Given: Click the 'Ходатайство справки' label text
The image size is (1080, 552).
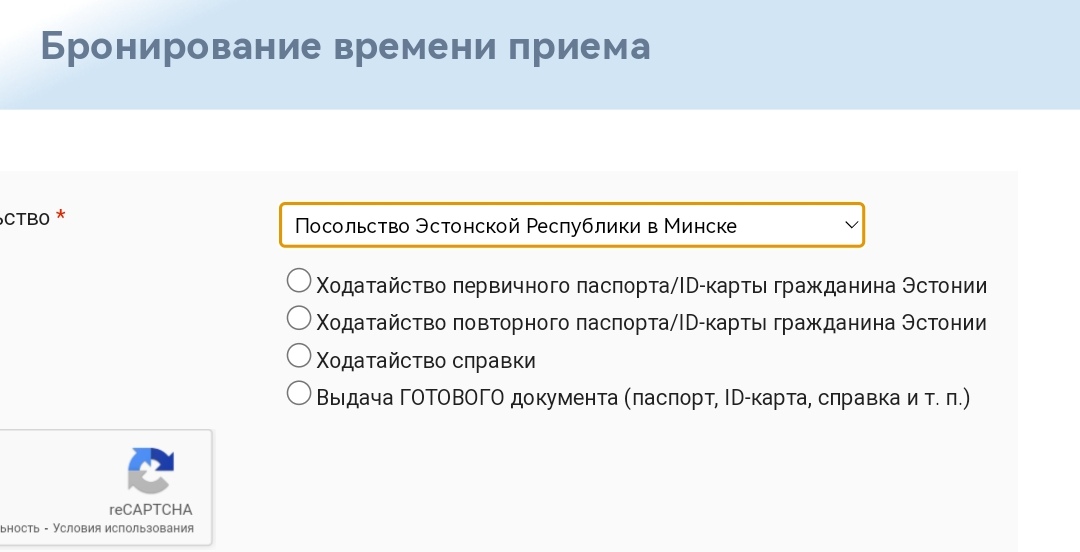Looking at the screenshot, I should coord(426,361).
